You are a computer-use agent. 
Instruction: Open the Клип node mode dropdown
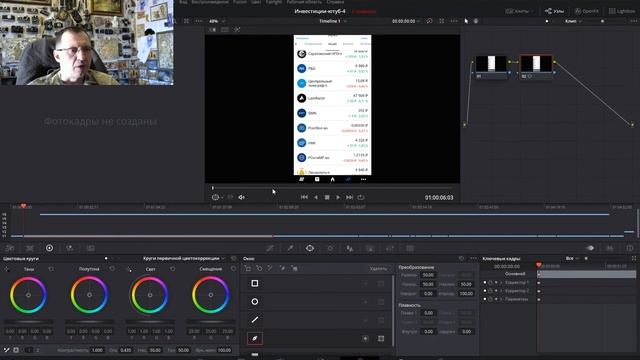pos(573,21)
